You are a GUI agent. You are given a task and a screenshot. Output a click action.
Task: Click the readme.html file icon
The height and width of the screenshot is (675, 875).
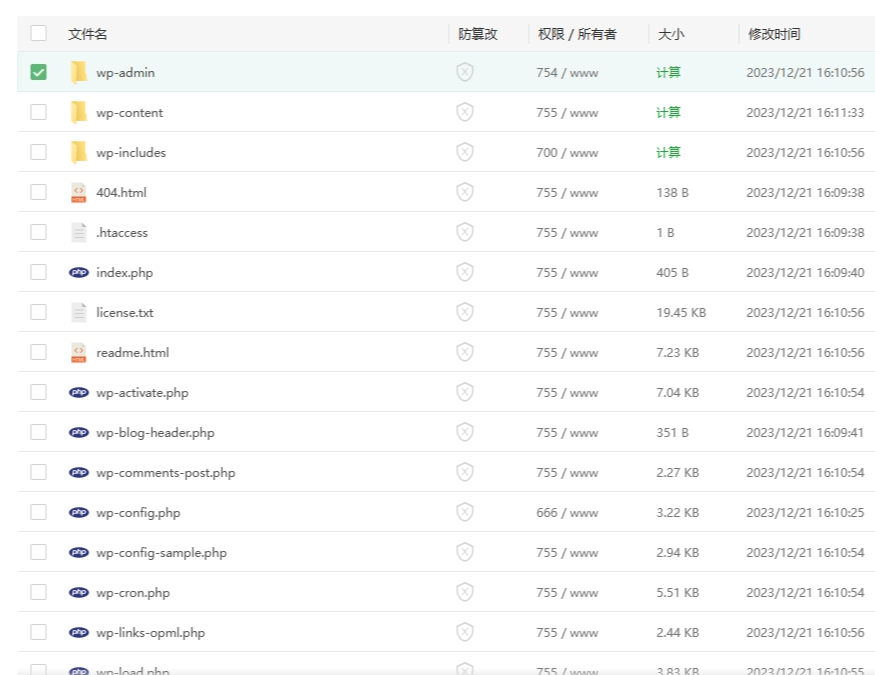[79, 353]
